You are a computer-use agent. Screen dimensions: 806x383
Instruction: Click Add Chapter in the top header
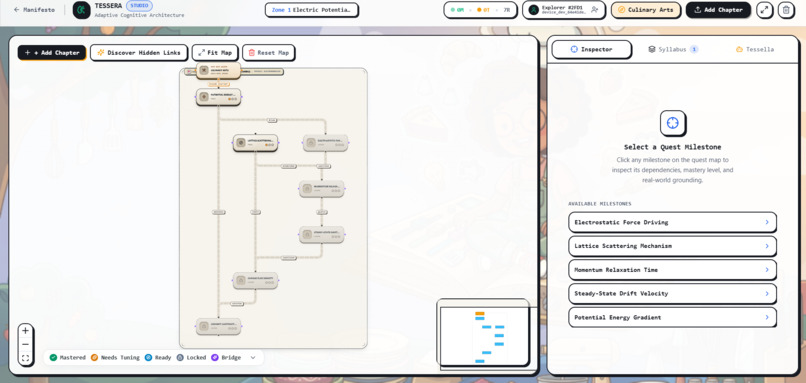[718, 10]
